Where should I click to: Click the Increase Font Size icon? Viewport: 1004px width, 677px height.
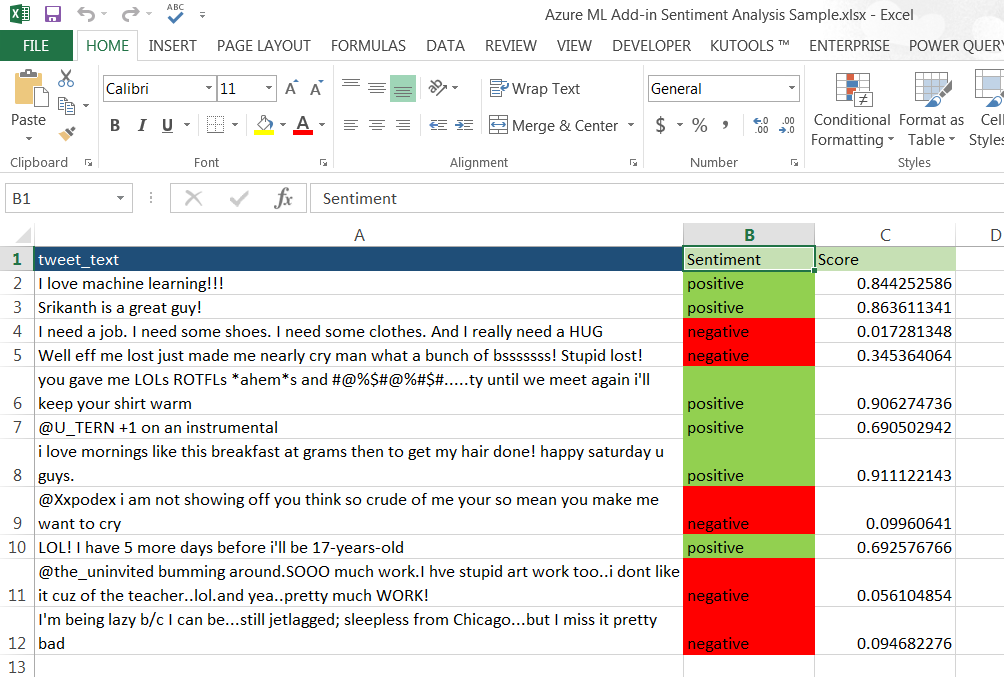291,89
